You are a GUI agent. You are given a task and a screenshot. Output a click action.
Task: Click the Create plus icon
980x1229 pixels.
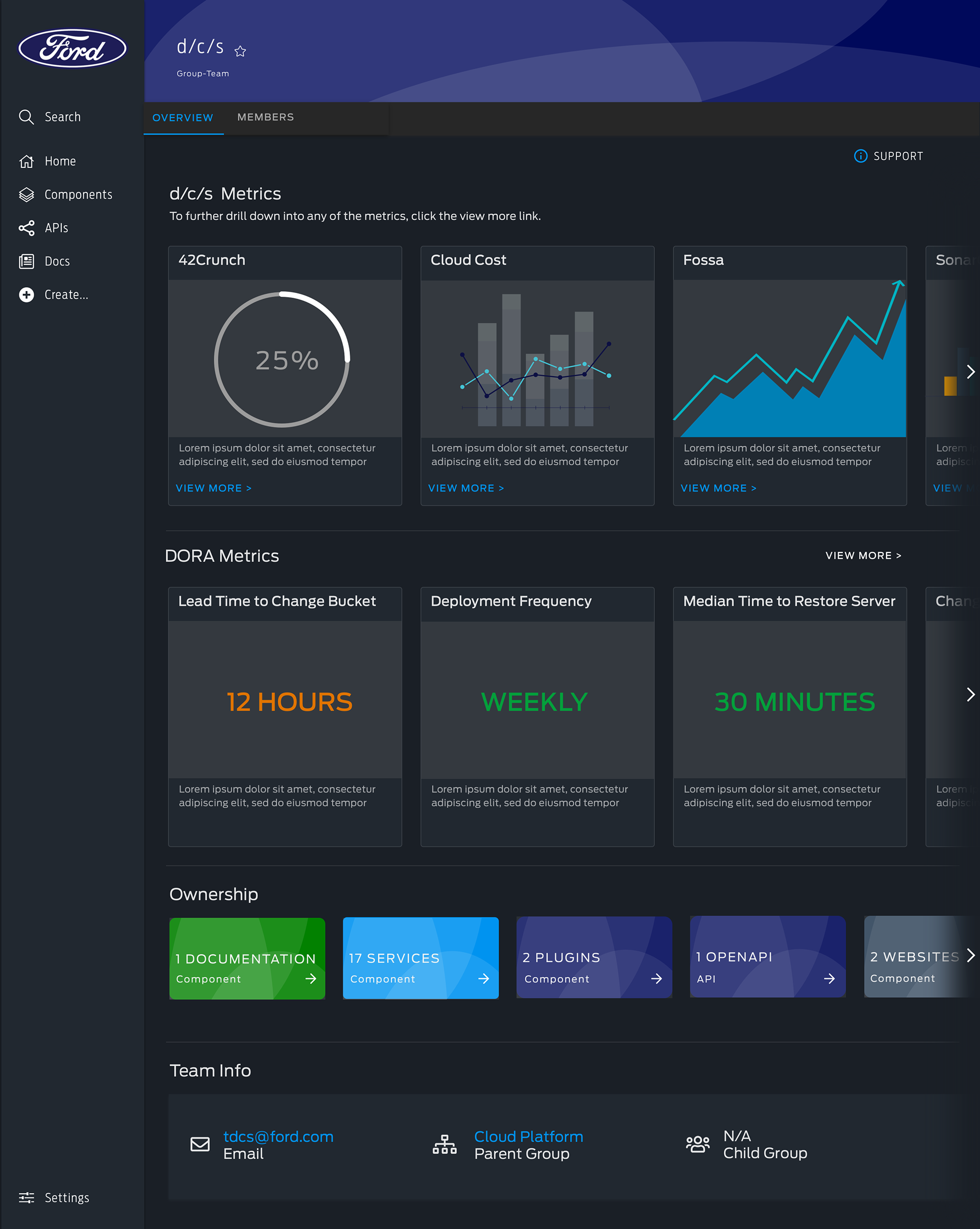tap(26, 295)
